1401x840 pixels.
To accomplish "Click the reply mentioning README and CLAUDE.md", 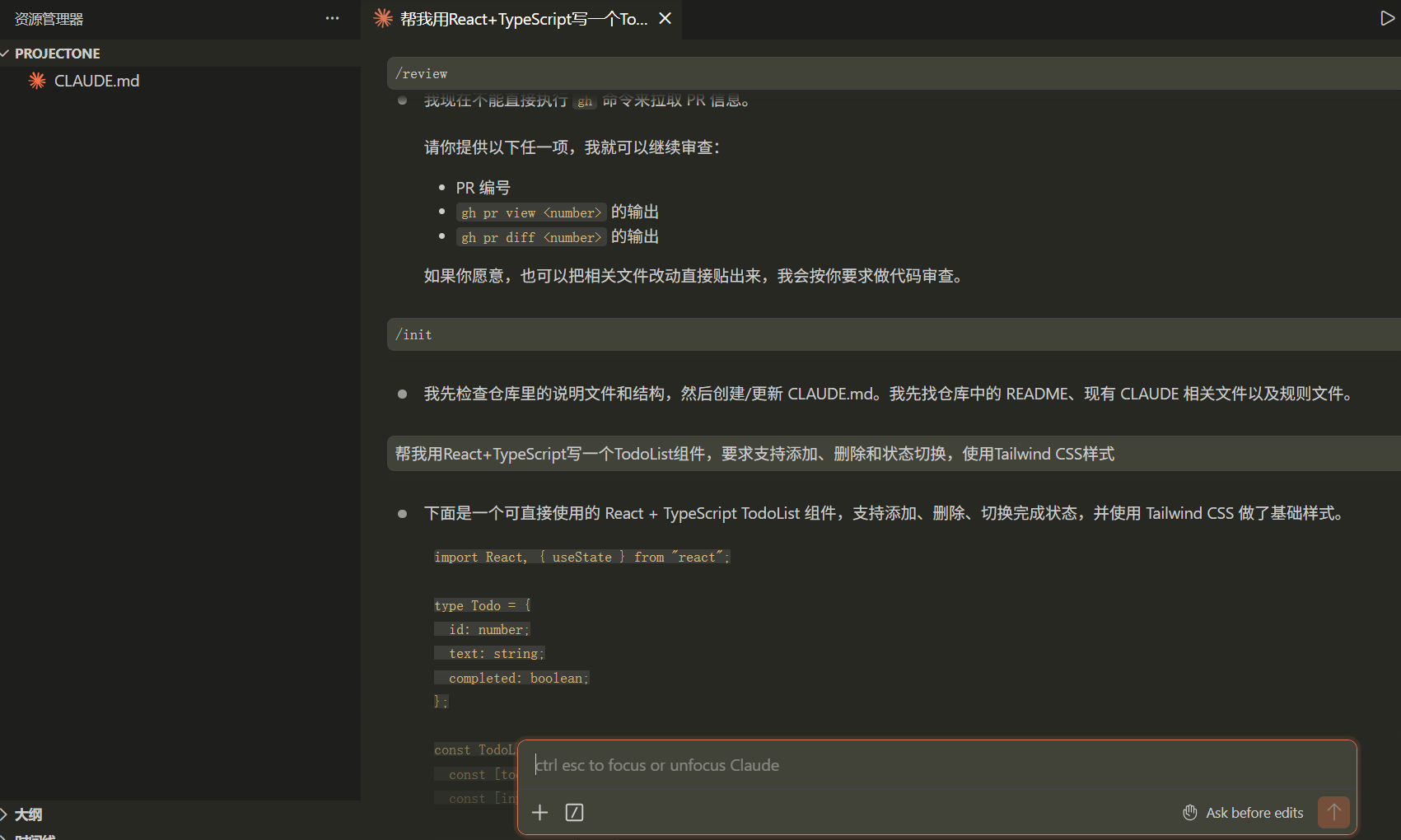I will [890, 394].
